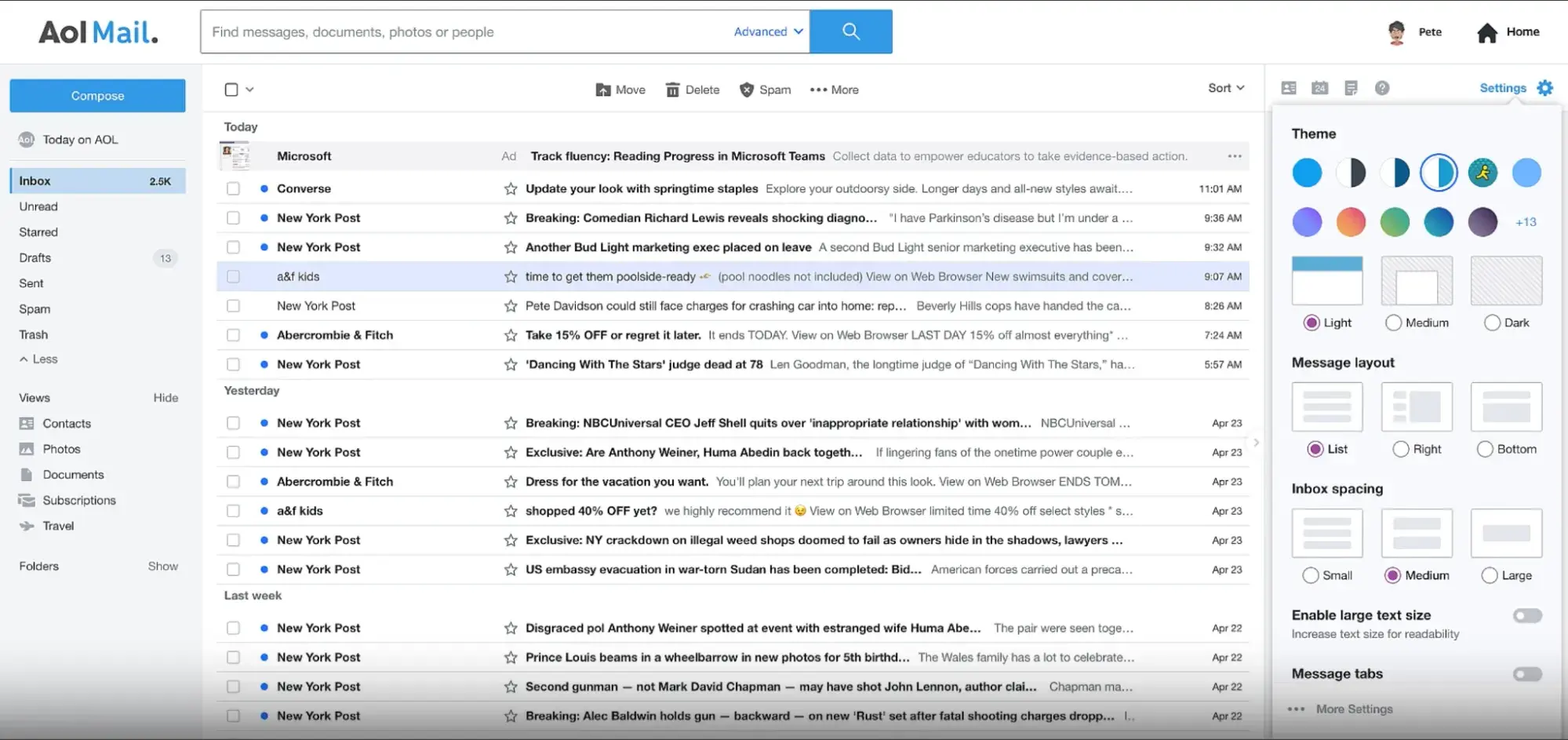The image size is (1568, 740).
Task: Select the Dark theme mode radio
Action: coord(1492,323)
